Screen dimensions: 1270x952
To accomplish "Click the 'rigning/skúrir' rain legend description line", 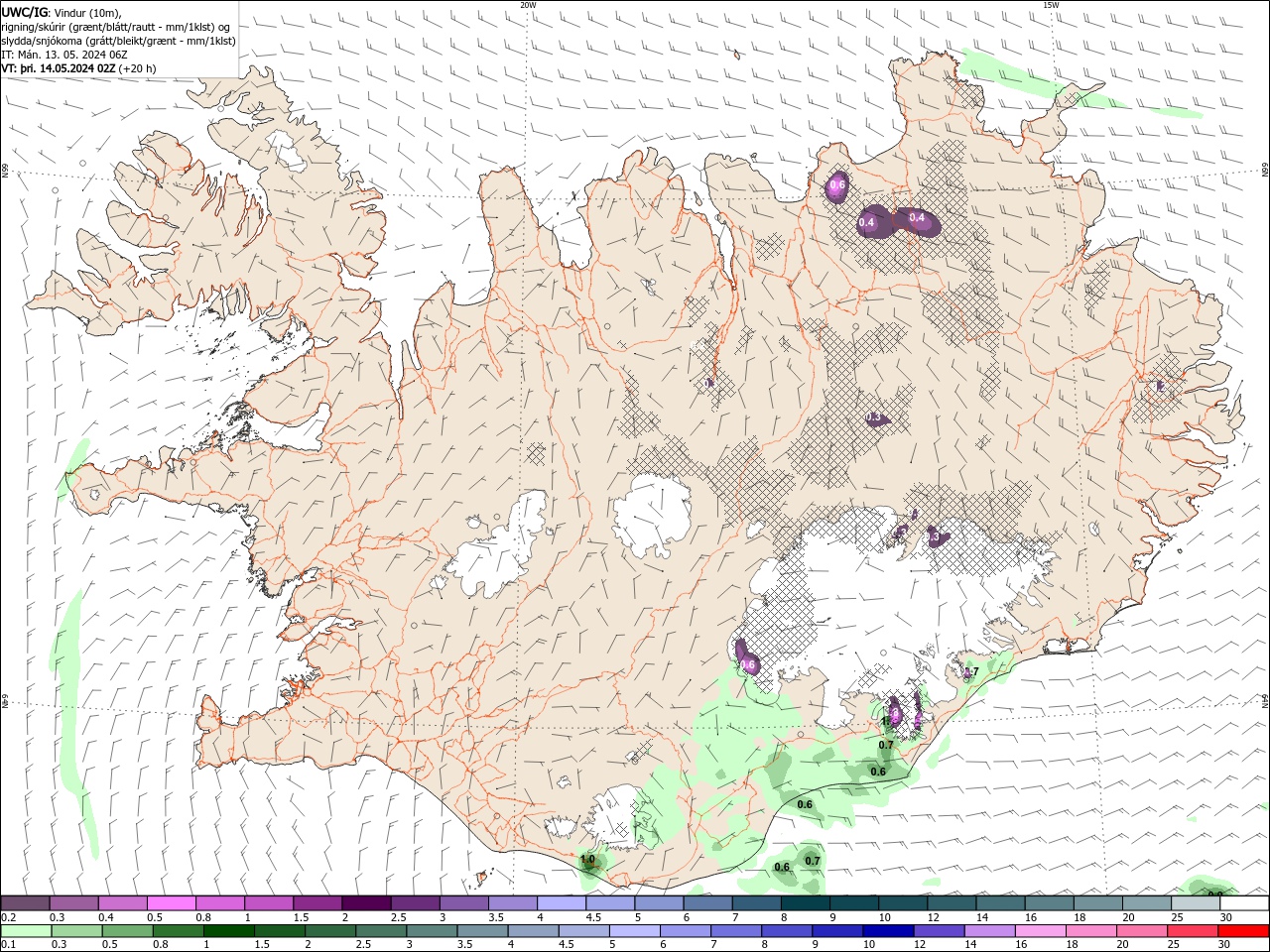I will [117, 26].
